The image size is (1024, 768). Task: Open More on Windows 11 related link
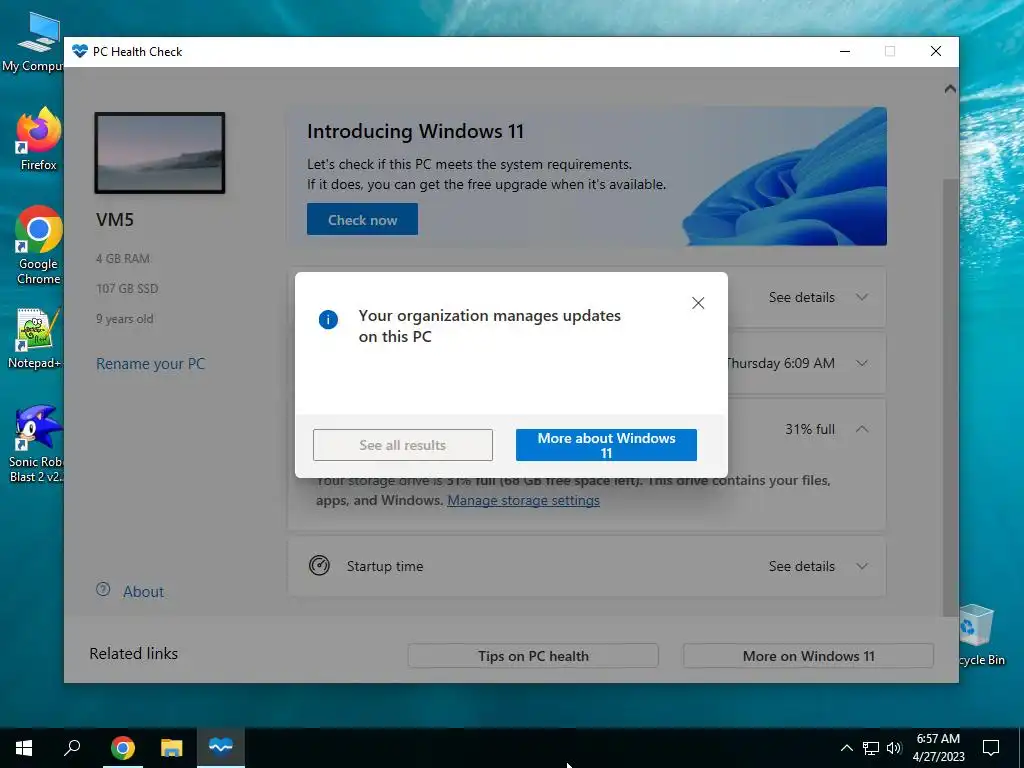coord(808,656)
